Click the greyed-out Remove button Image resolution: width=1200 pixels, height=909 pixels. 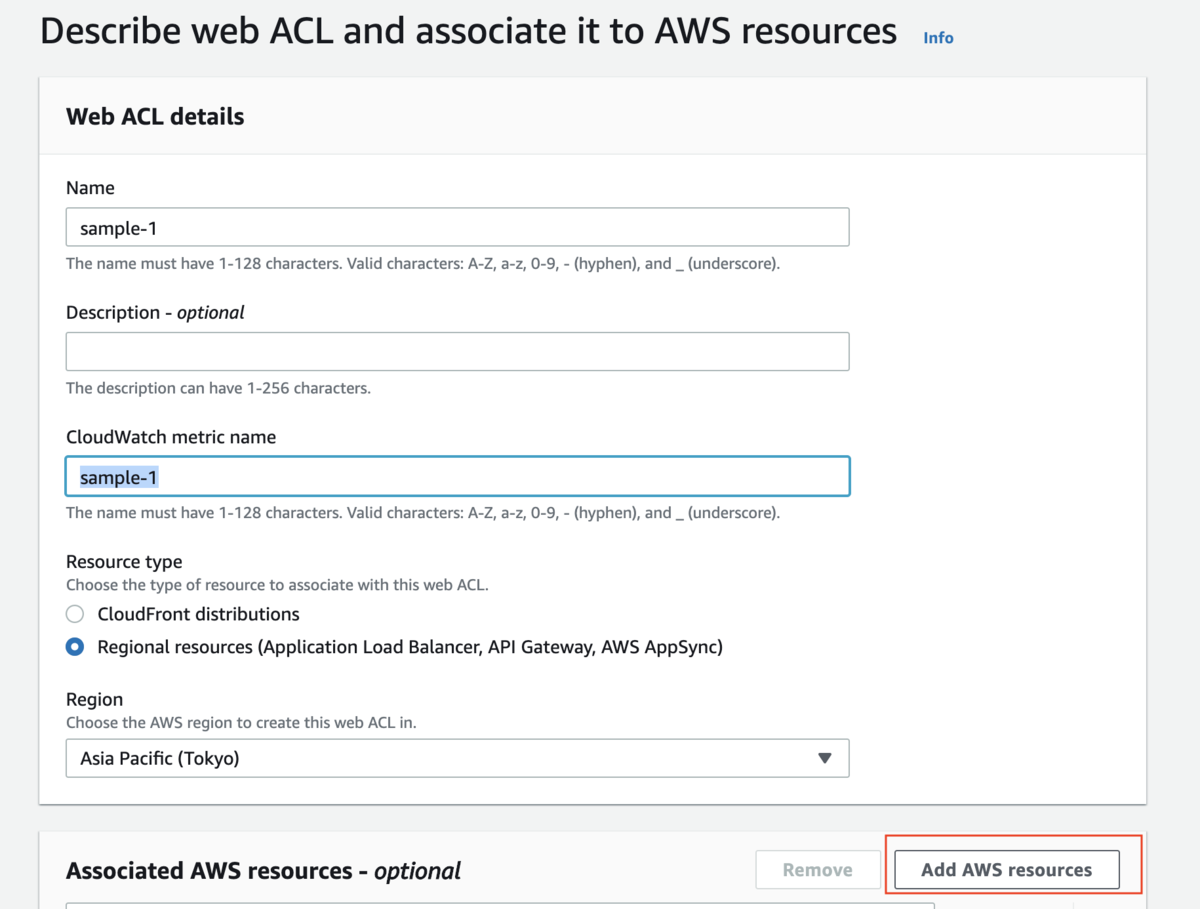pyautogui.click(x=817, y=870)
